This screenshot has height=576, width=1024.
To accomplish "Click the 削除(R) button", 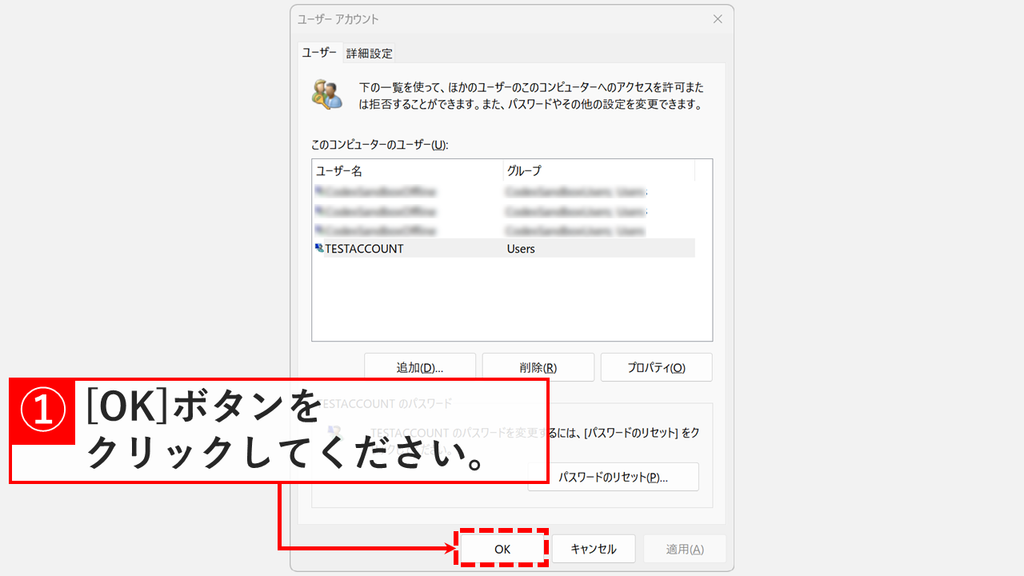I will (x=538, y=368).
